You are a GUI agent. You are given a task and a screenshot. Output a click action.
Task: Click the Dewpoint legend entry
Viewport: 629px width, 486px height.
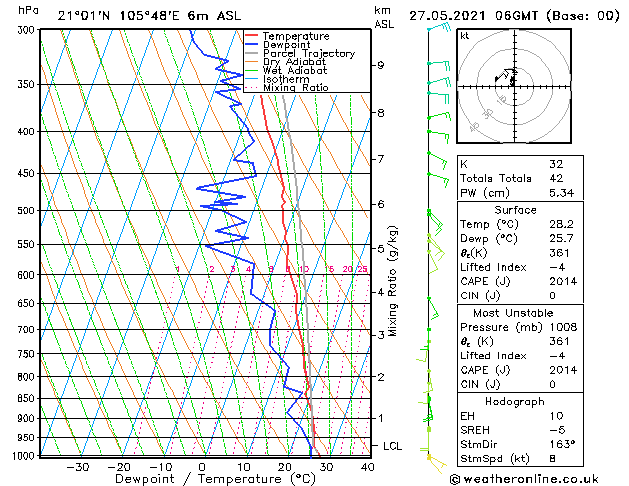(x=278, y=45)
